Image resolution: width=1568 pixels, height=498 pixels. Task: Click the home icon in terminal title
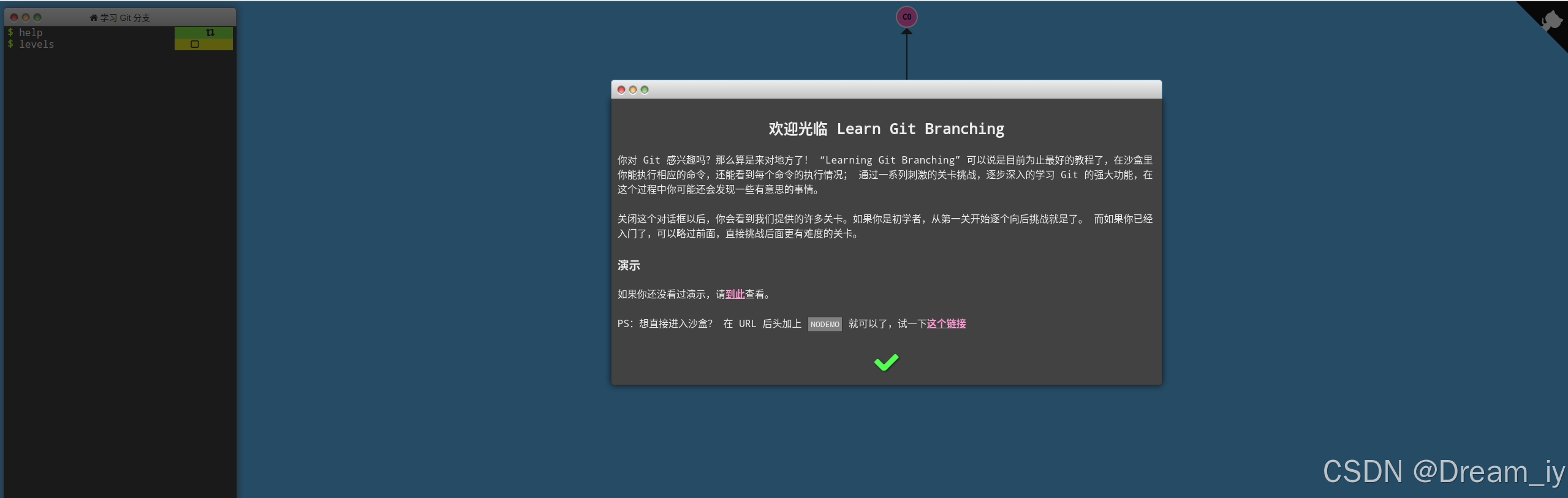coord(94,18)
